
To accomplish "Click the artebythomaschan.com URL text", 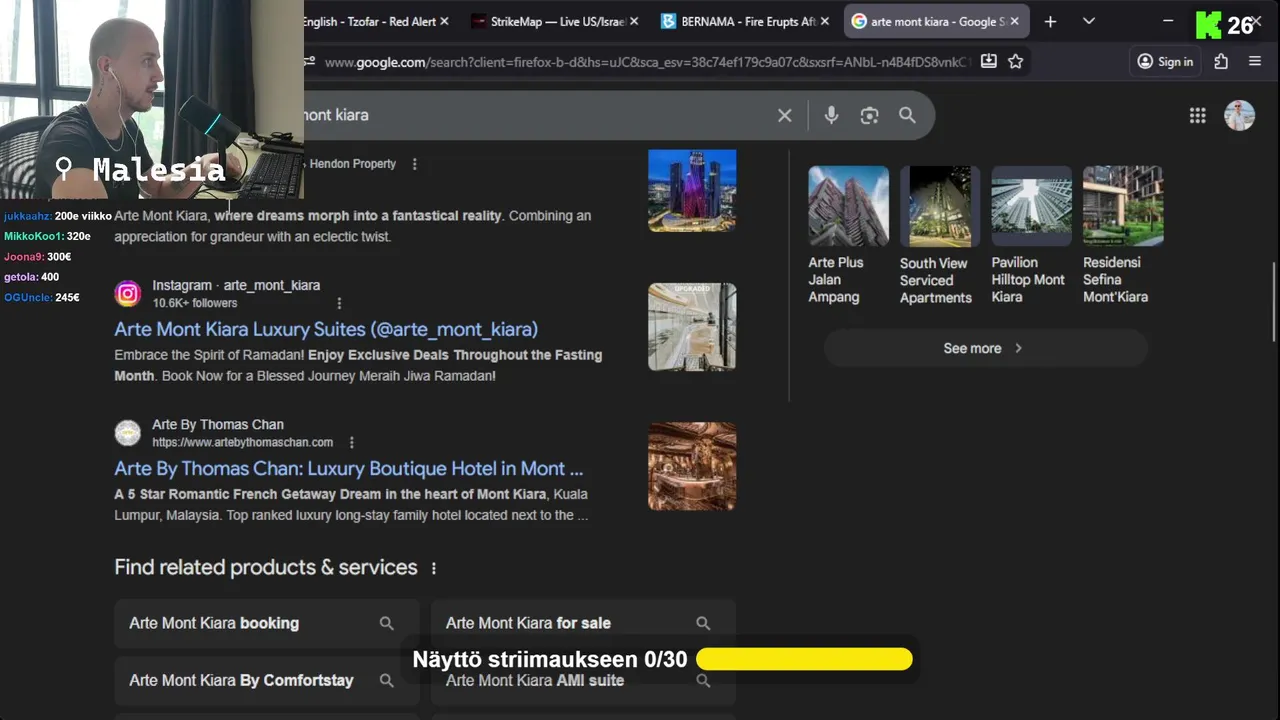I will pos(243,442).
